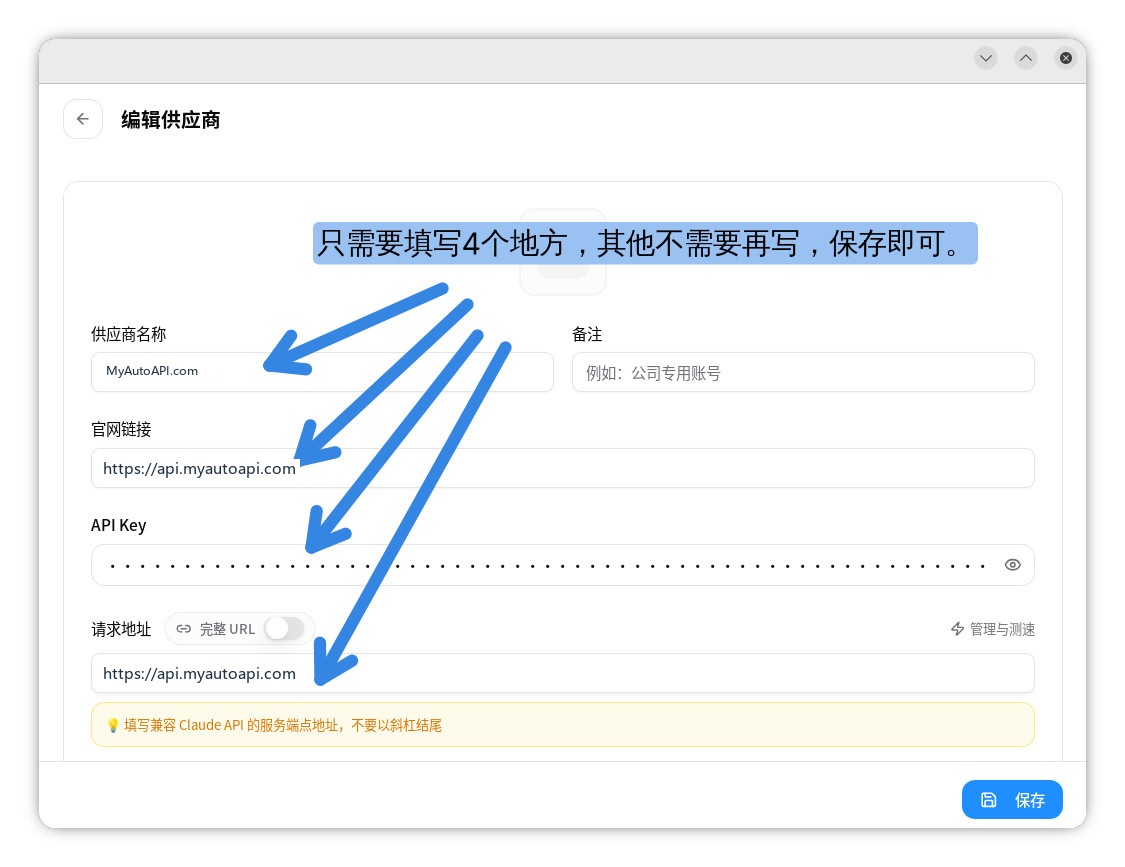Edit the 官网链接 URL field
This screenshot has width=1125, height=867.
point(562,469)
